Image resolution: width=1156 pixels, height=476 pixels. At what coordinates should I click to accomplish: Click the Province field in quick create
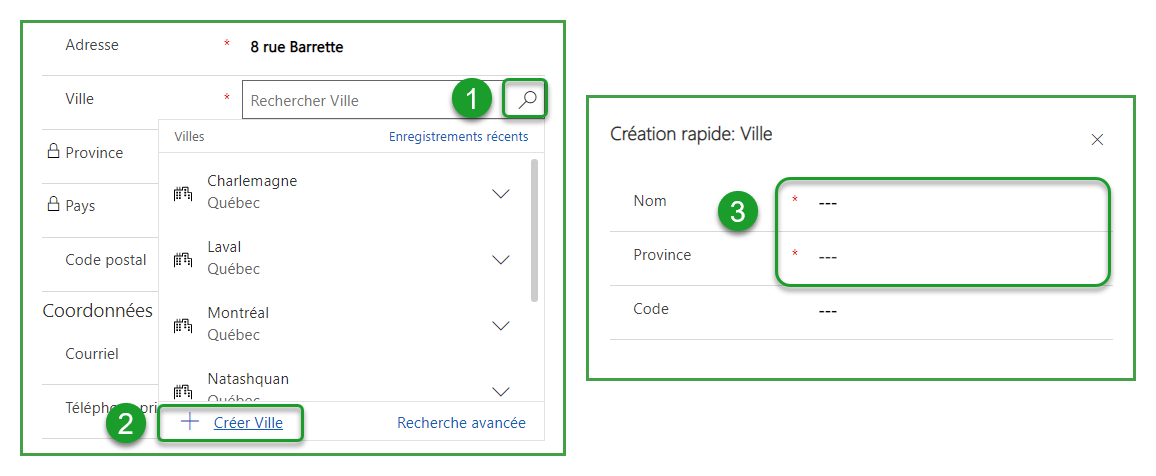pos(950,257)
